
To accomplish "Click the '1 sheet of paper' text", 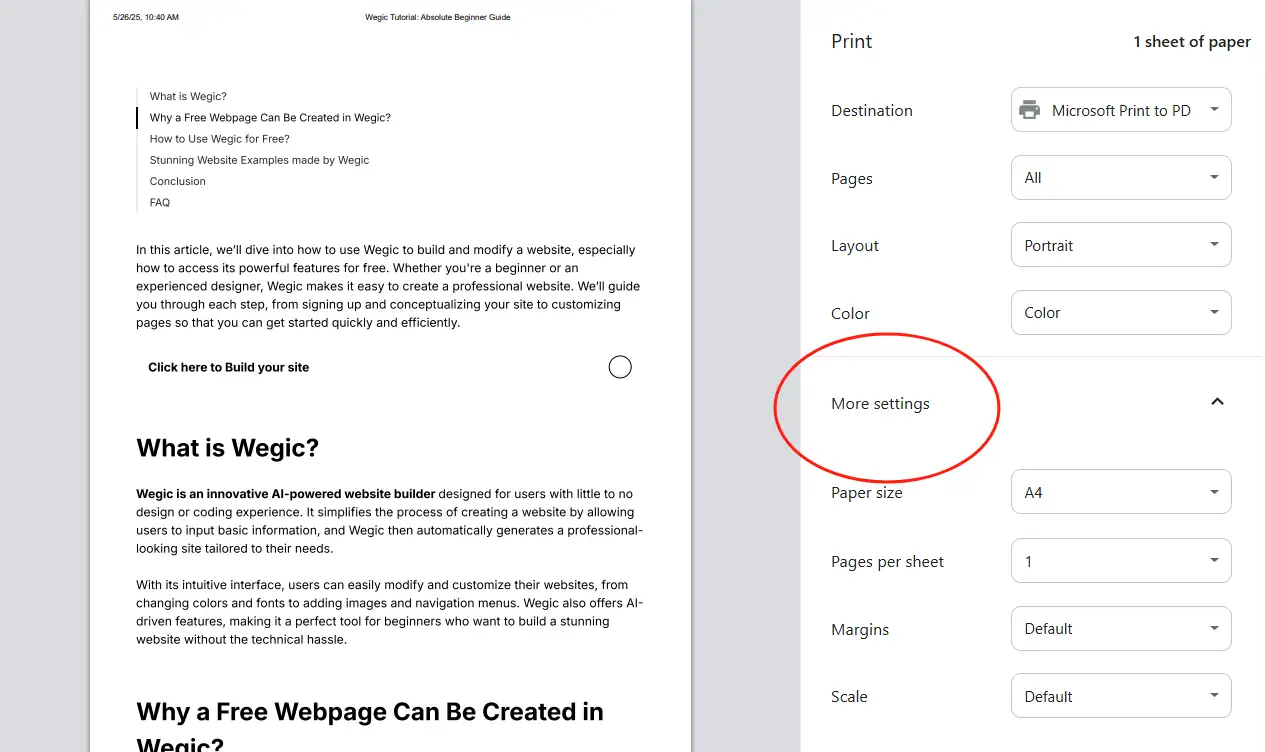I will (x=1192, y=42).
